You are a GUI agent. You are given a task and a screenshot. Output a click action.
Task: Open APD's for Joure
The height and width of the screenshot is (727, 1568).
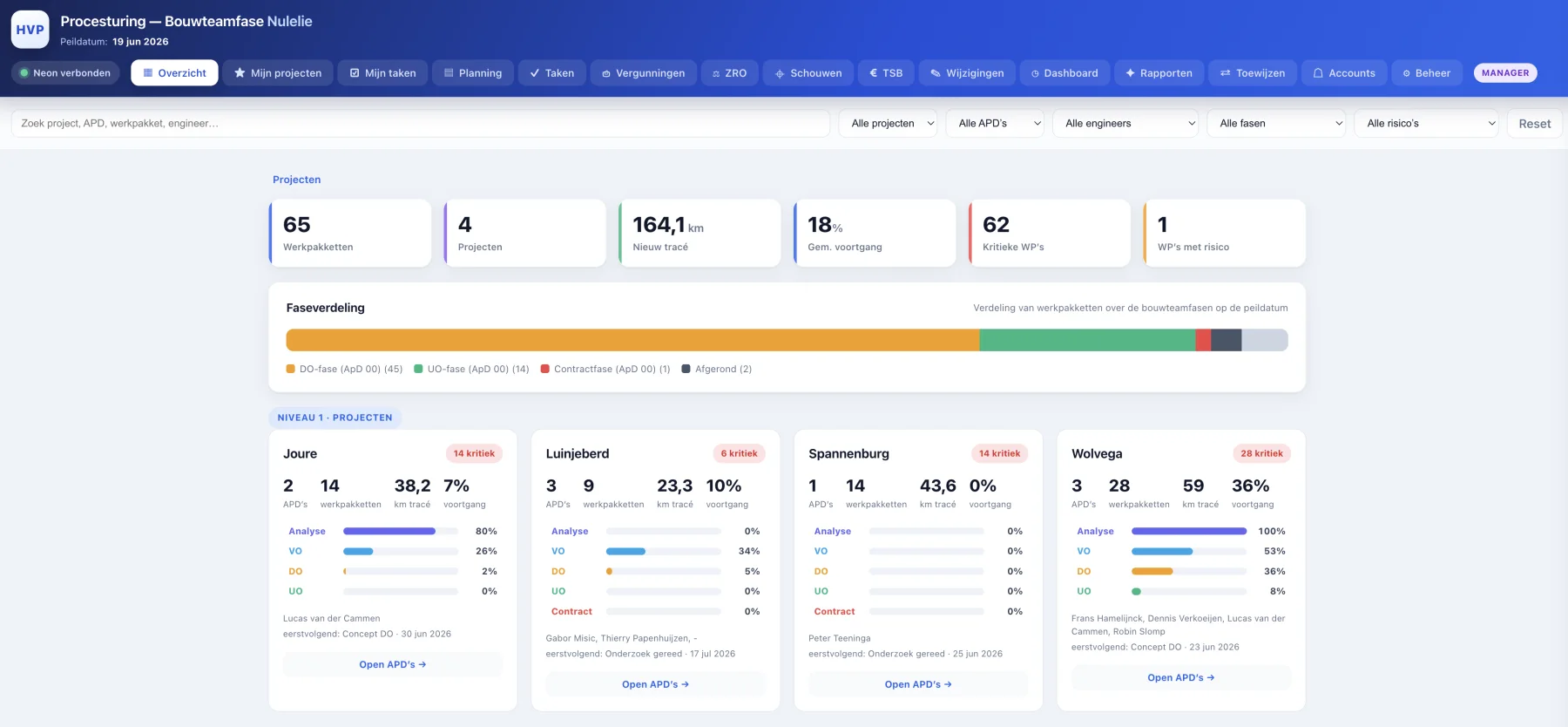[393, 664]
